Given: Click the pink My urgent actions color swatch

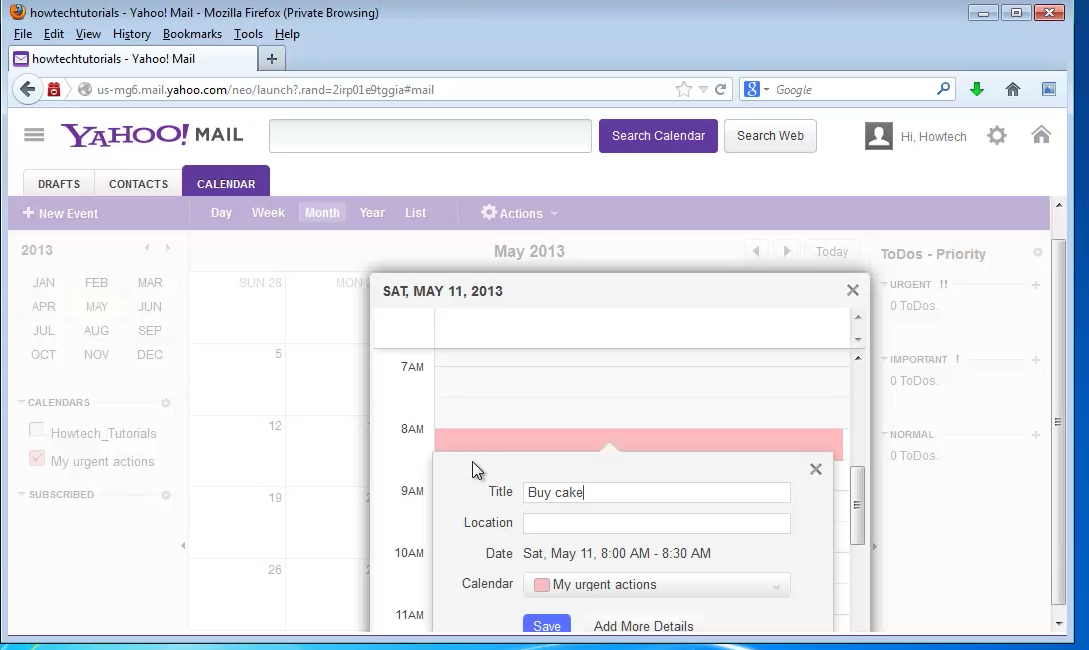Looking at the screenshot, I should pos(541,585).
